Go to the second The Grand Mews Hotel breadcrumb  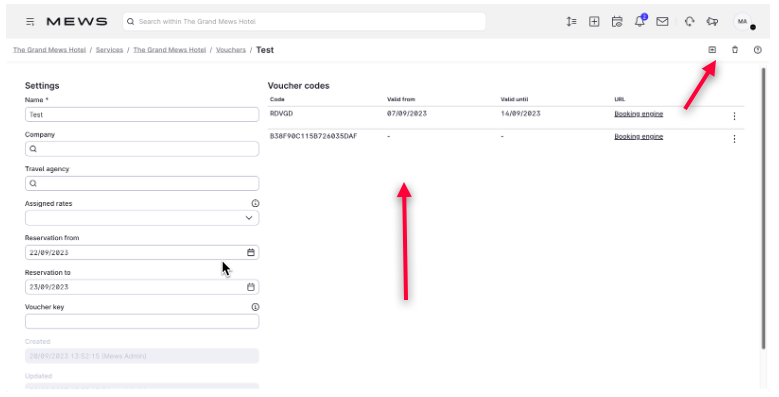(169, 50)
